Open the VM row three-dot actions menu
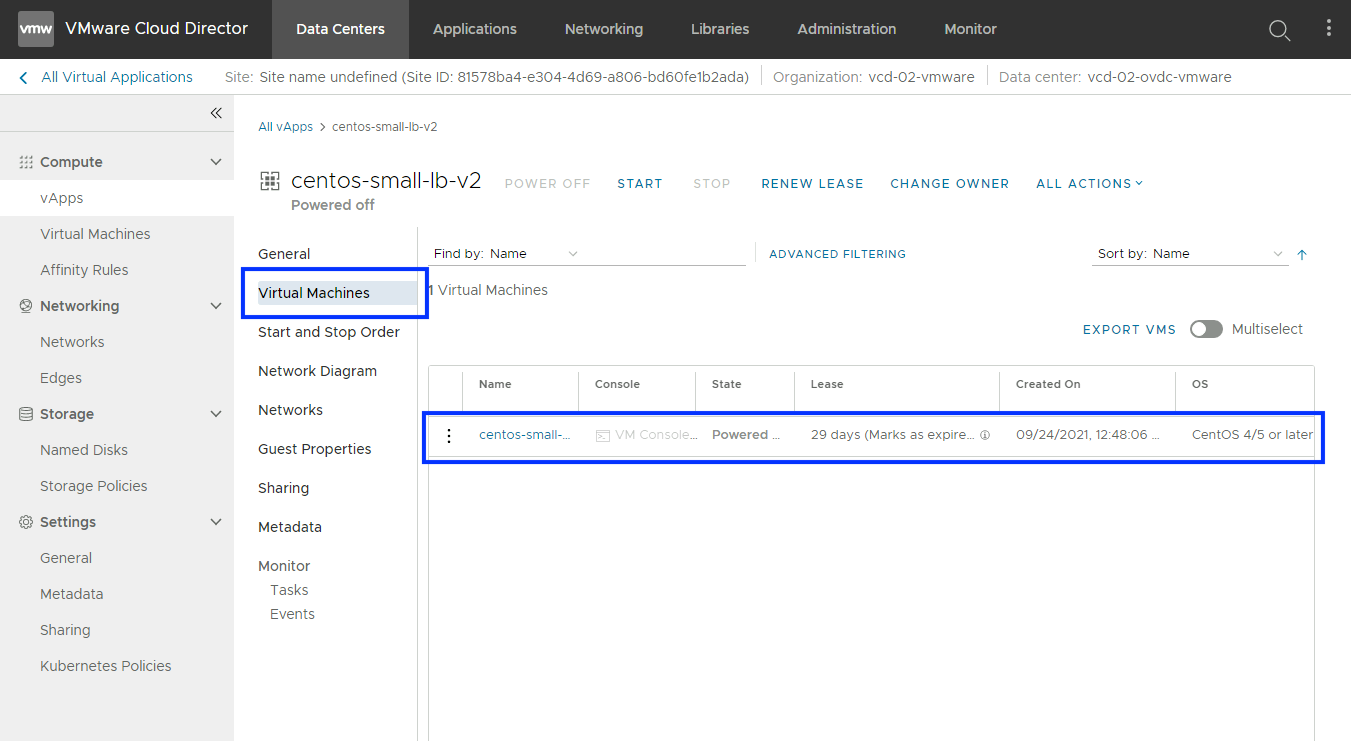The width and height of the screenshot is (1351, 741). 449,435
